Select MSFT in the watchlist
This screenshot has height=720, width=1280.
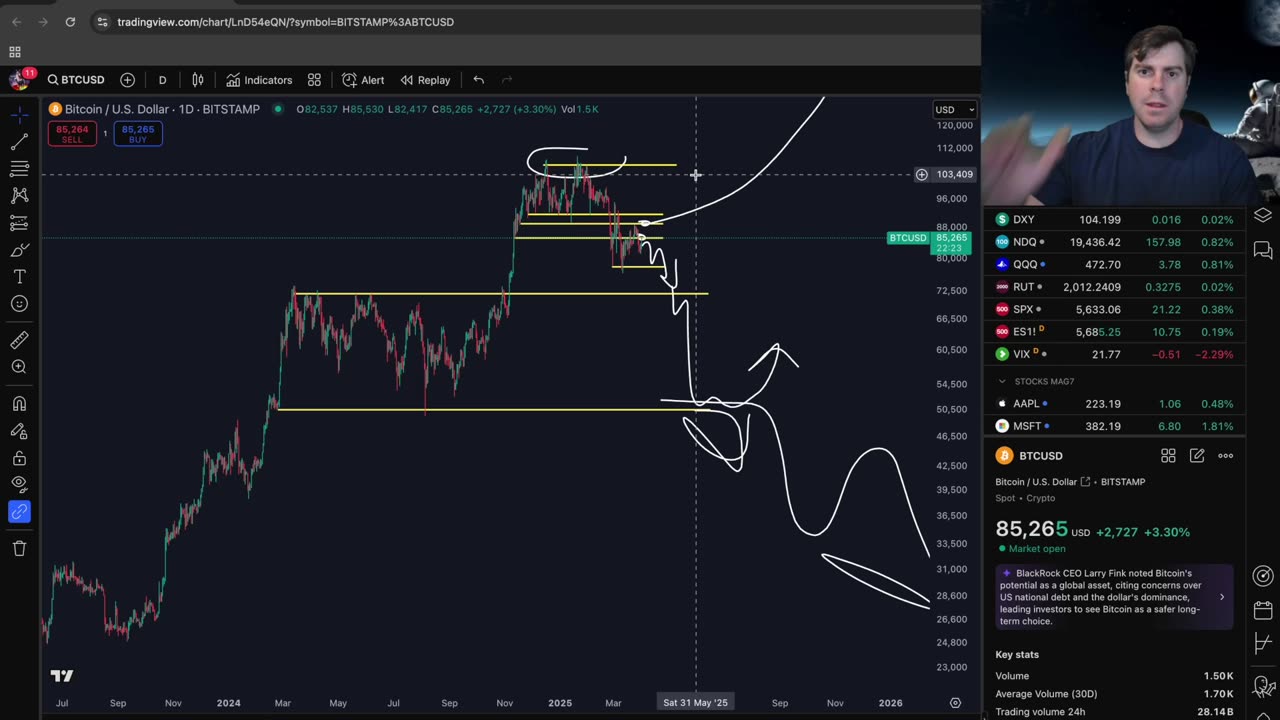(1113, 426)
